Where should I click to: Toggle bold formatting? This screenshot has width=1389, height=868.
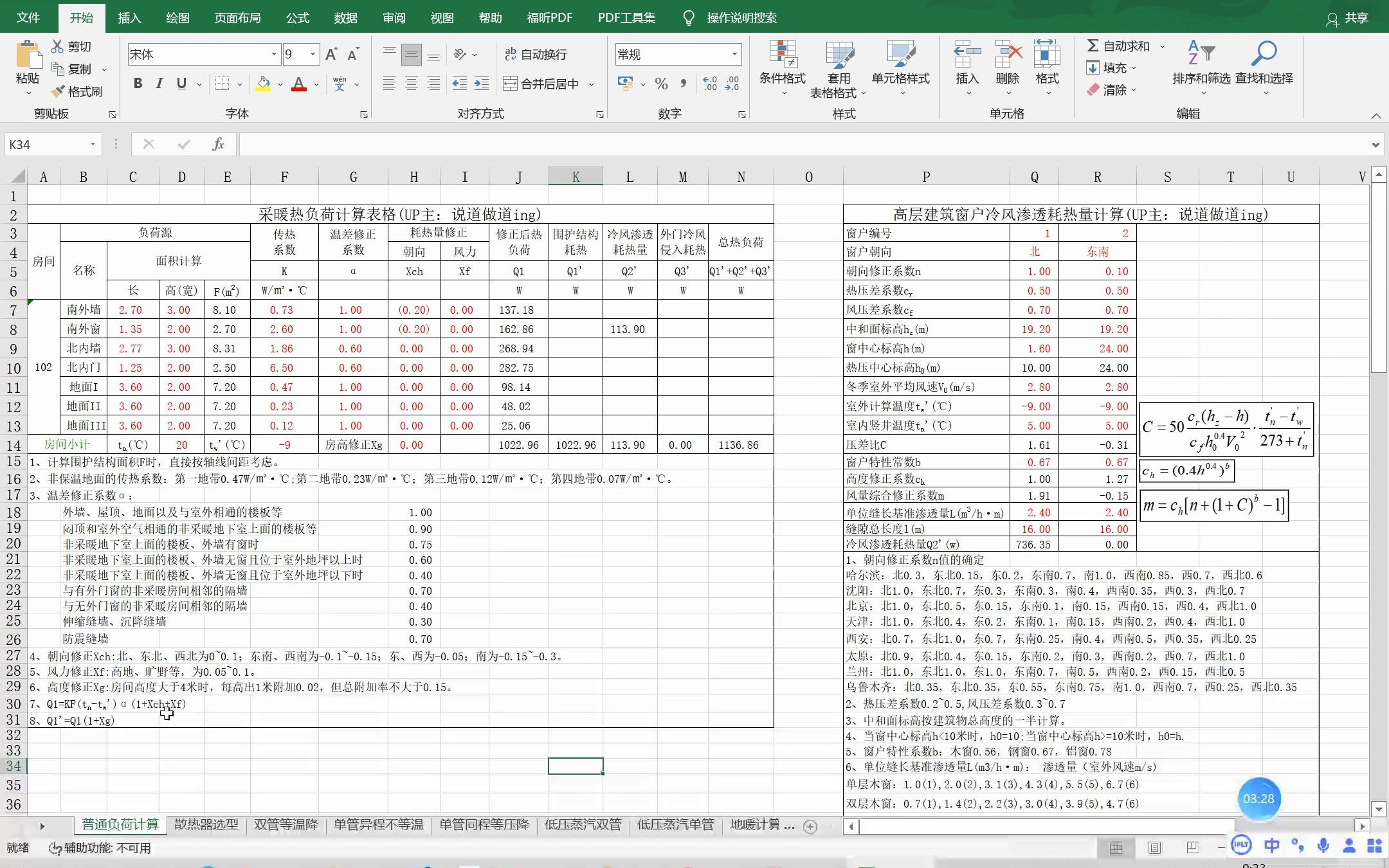(138, 84)
